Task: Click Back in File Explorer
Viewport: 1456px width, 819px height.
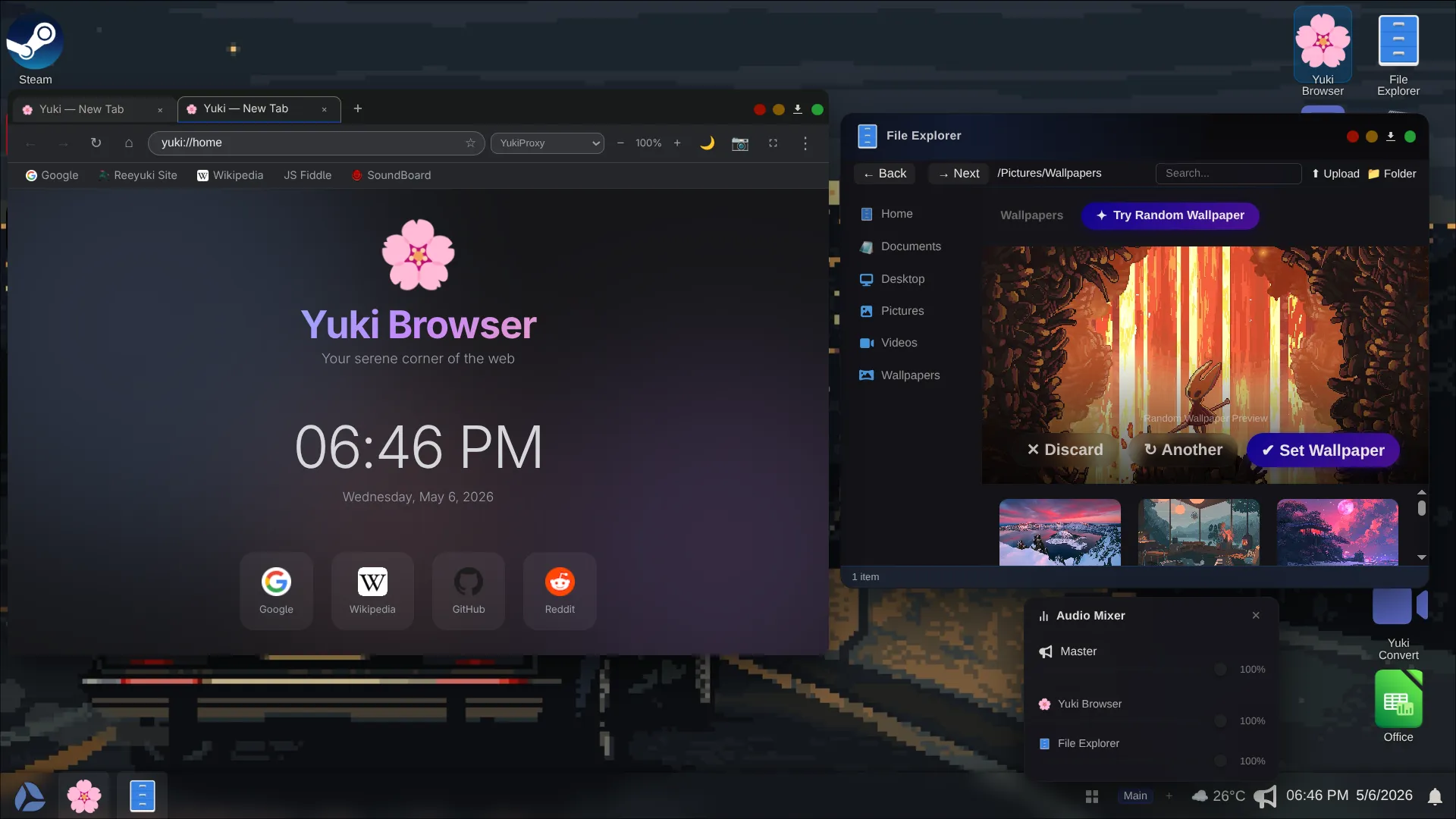Action: click(x=885, y=174)
